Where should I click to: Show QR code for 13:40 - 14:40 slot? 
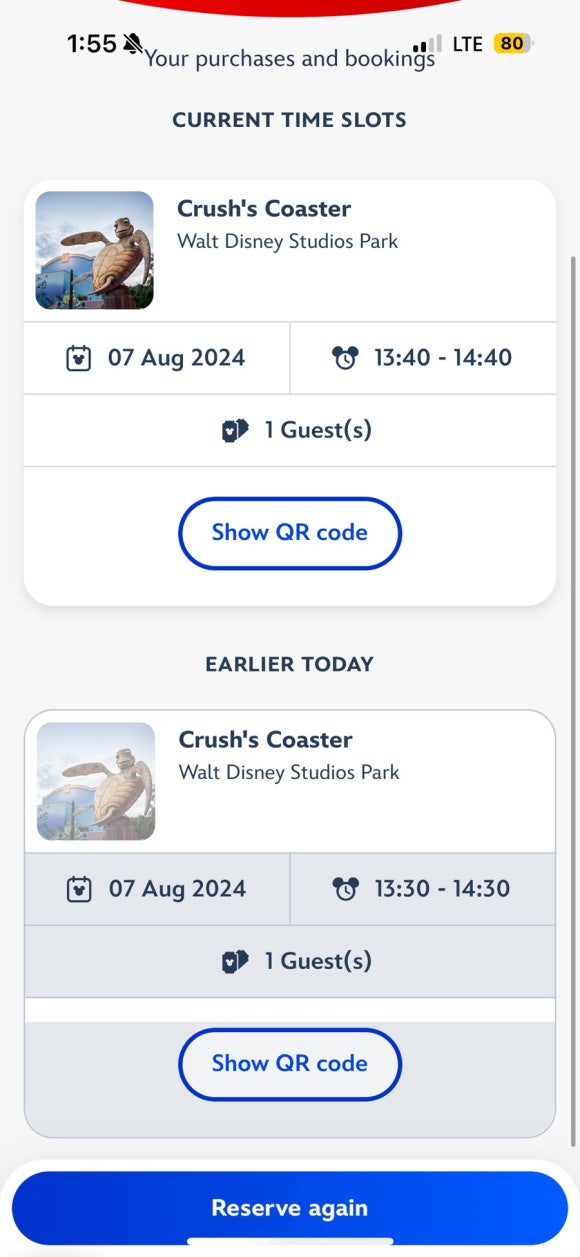point(290,533)
